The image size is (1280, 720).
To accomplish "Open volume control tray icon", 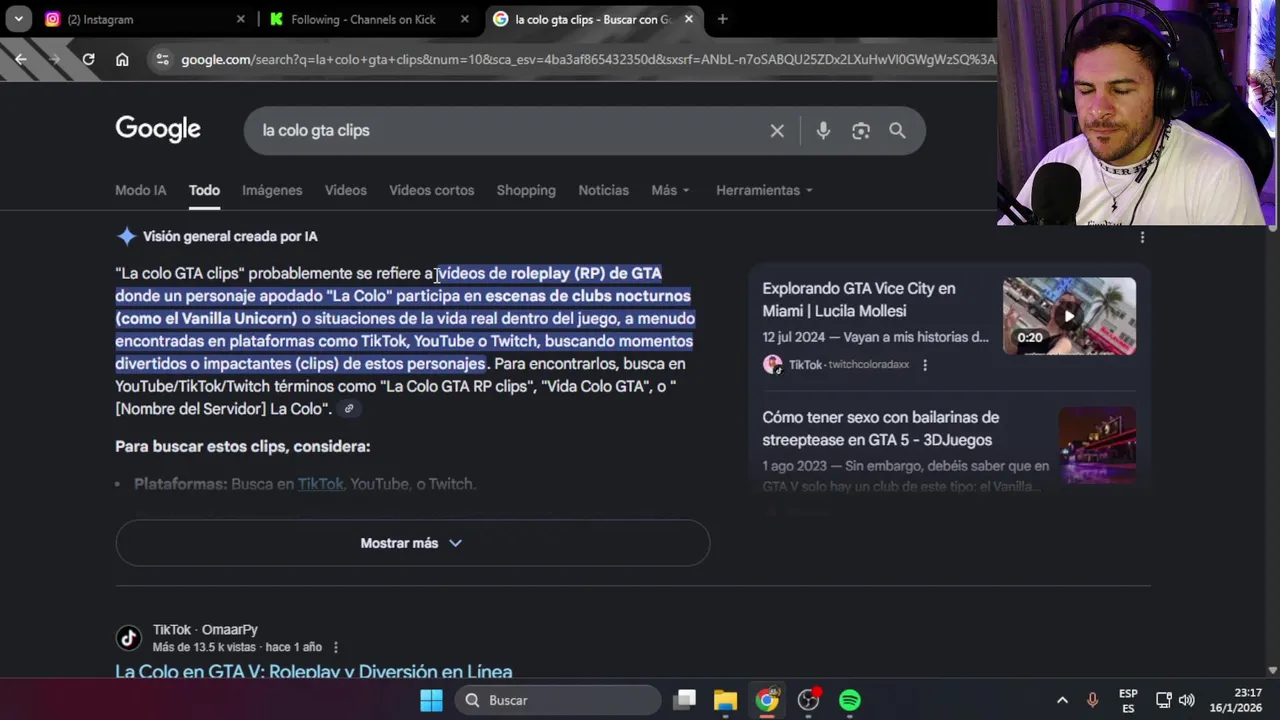I will pos(1187,700).
